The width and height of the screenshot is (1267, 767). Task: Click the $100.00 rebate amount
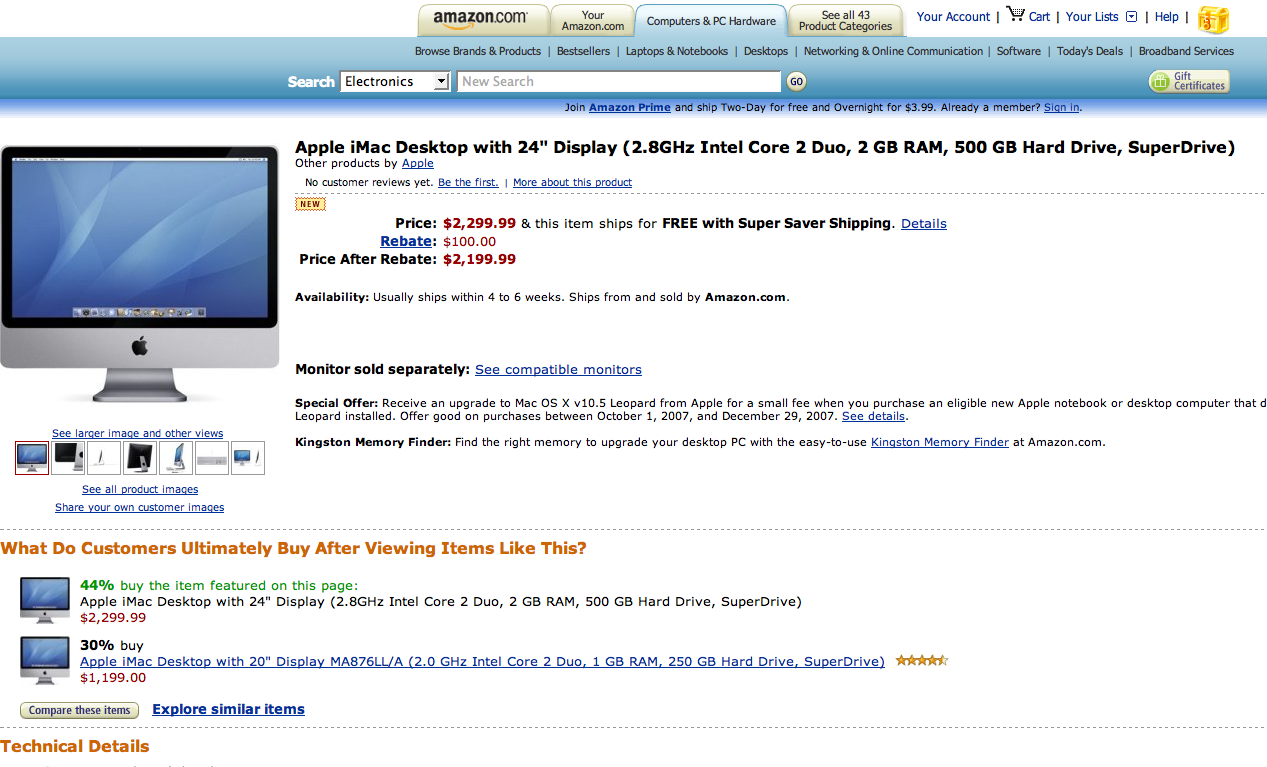click(x=469, y=241)
